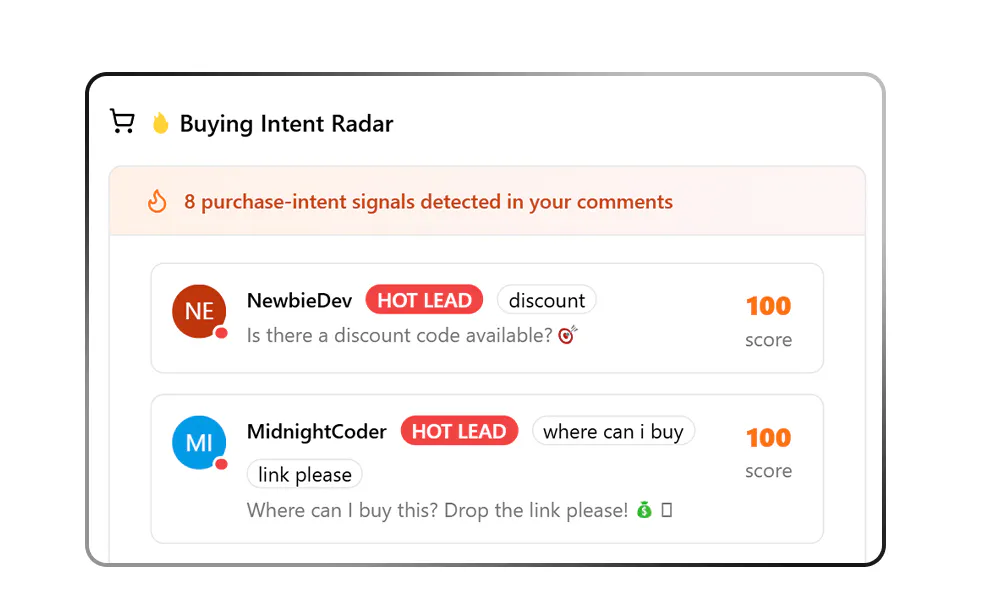Select the NewbieDev username
1000x600 pixels.
299,300
